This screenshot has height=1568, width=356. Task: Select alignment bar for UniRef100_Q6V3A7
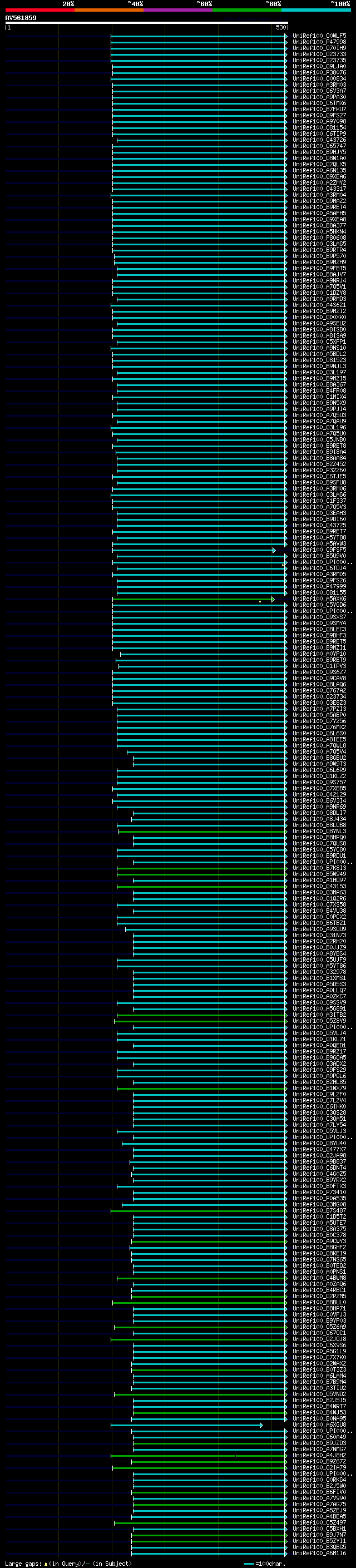tap(199, 91)
